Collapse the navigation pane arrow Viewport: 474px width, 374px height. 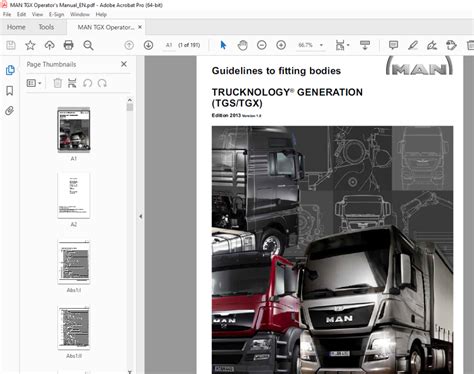tap(141, 216)
